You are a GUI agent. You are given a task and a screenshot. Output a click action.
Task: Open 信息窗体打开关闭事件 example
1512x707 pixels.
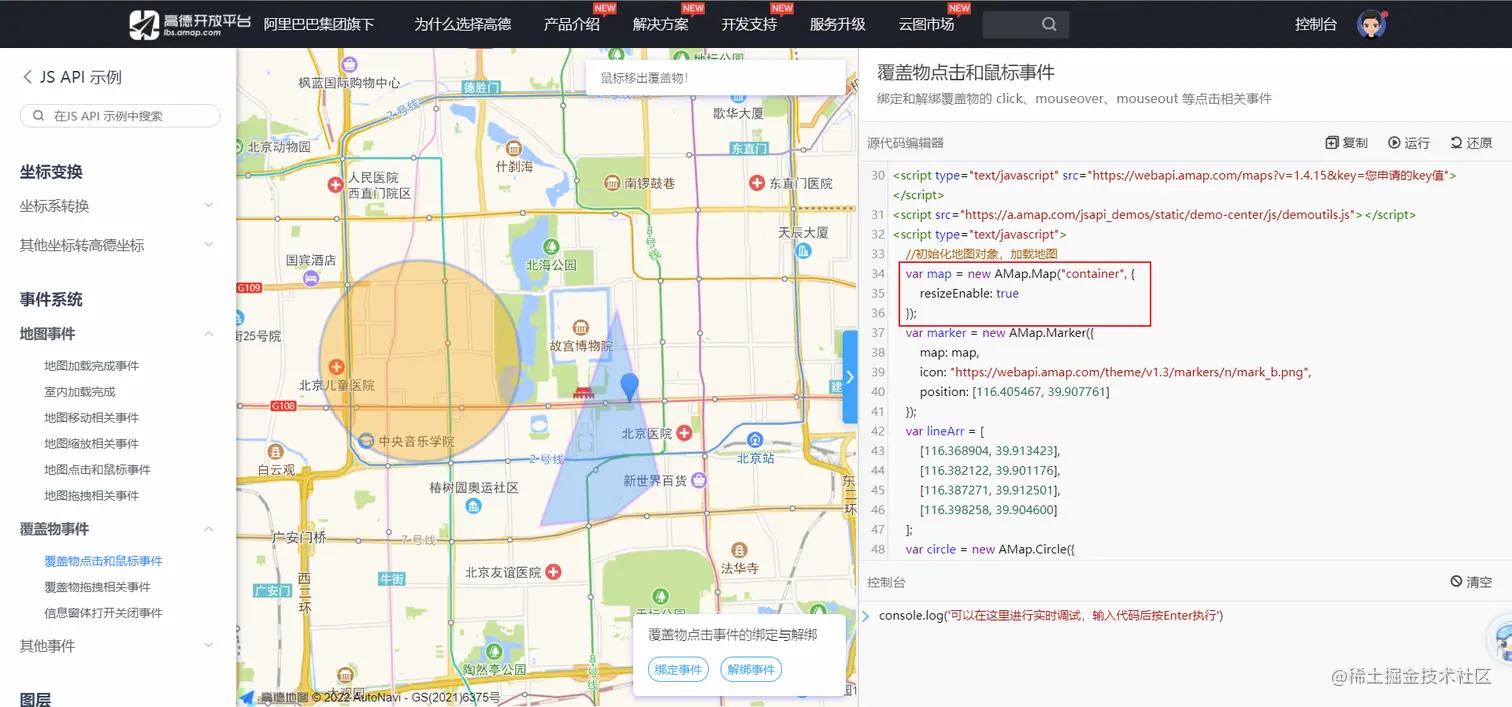(x=104, y=613)
